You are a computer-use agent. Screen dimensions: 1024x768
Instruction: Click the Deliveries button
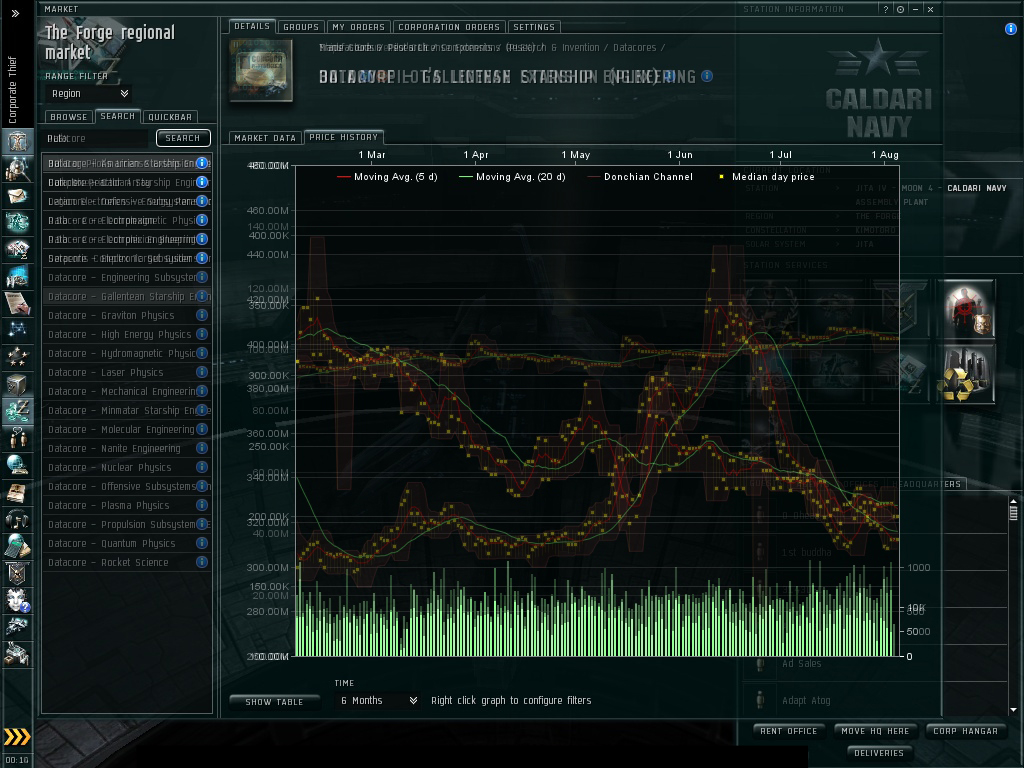[x=879, y=753]
